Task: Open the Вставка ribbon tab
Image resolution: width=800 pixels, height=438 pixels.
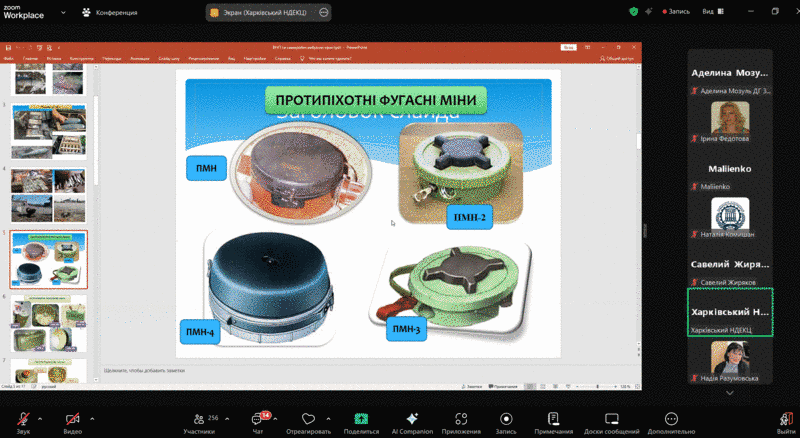Action: (x=54, y=59)
